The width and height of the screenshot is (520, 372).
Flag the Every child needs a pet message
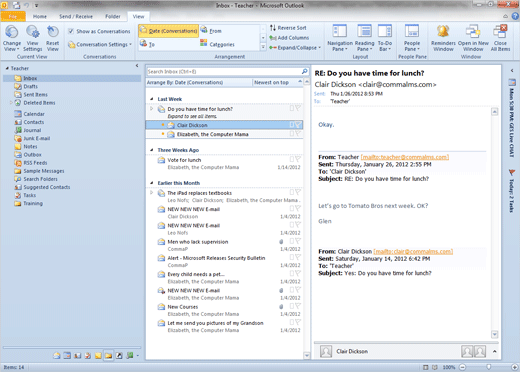coord(298,274)
